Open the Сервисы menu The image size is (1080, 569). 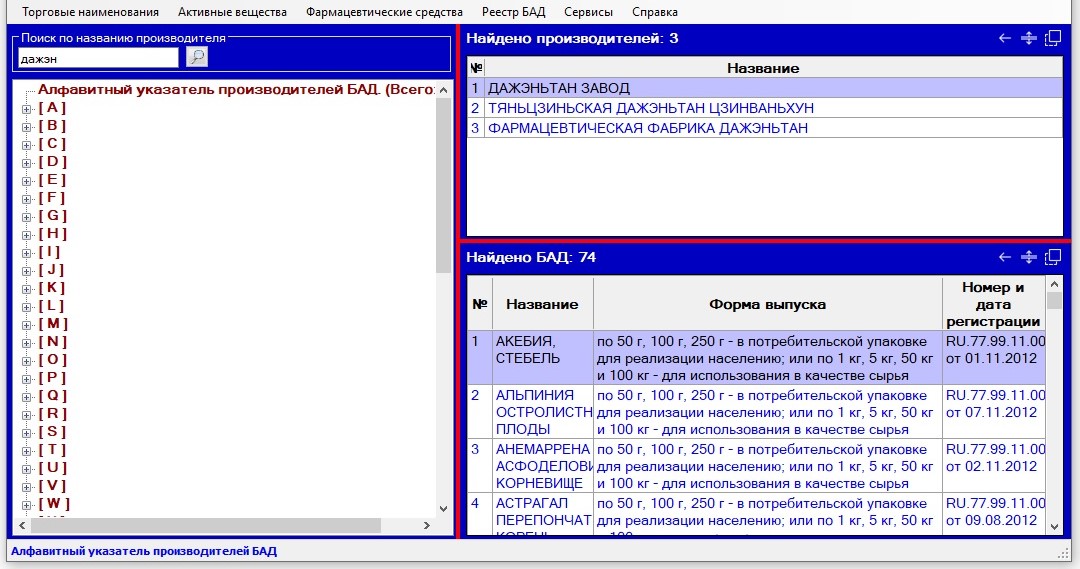click(x=588, y=12)
